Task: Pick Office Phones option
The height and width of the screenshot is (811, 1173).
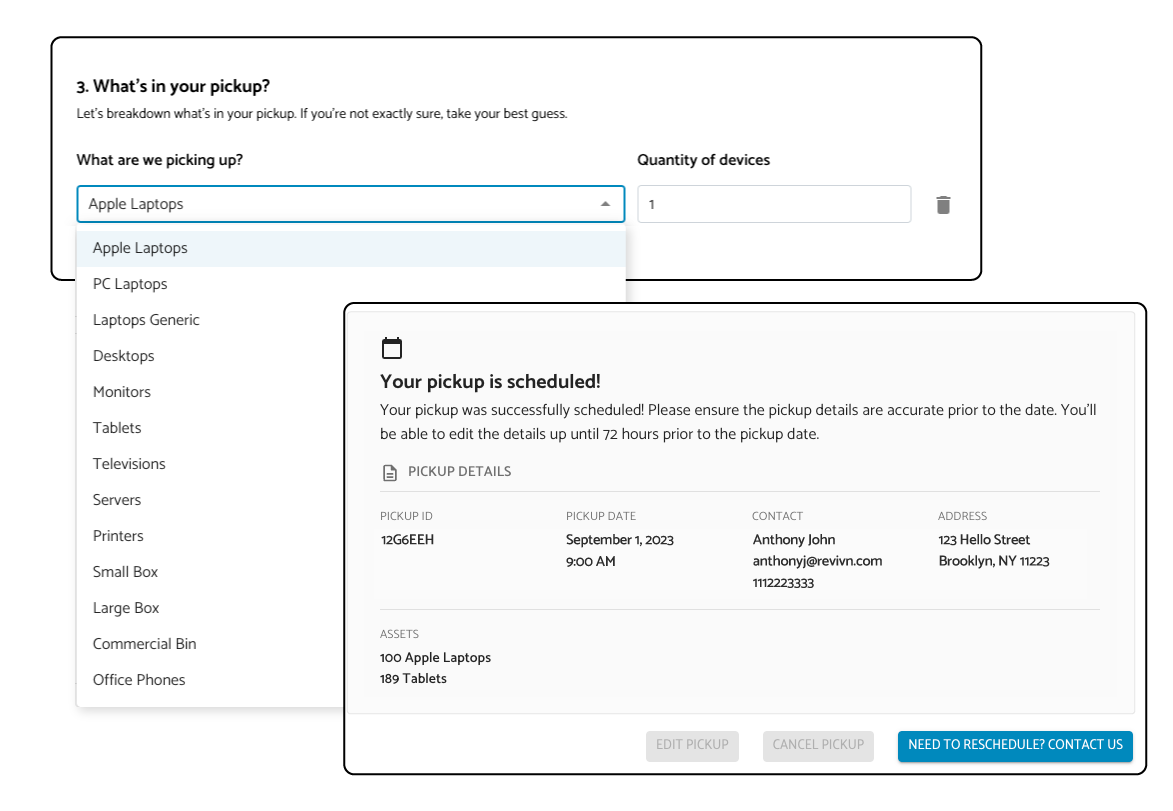Action: [139, 680]
